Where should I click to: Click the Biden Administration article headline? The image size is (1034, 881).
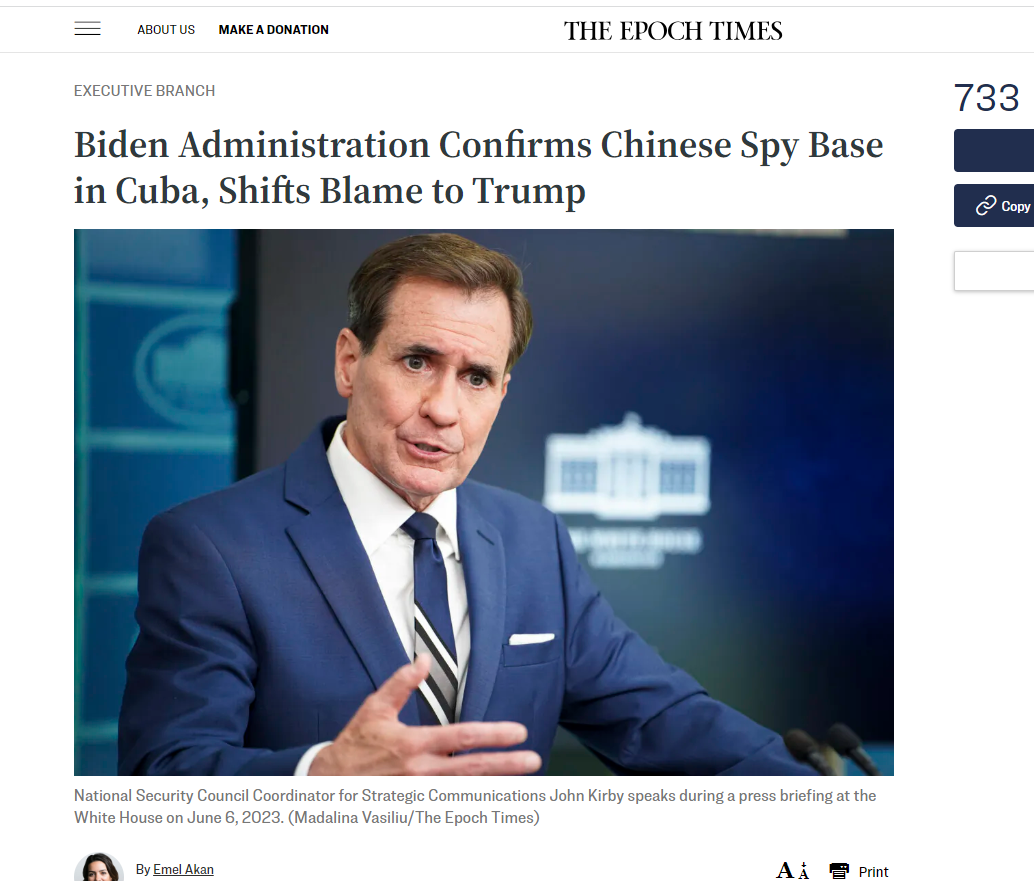[x=478, y=167]
